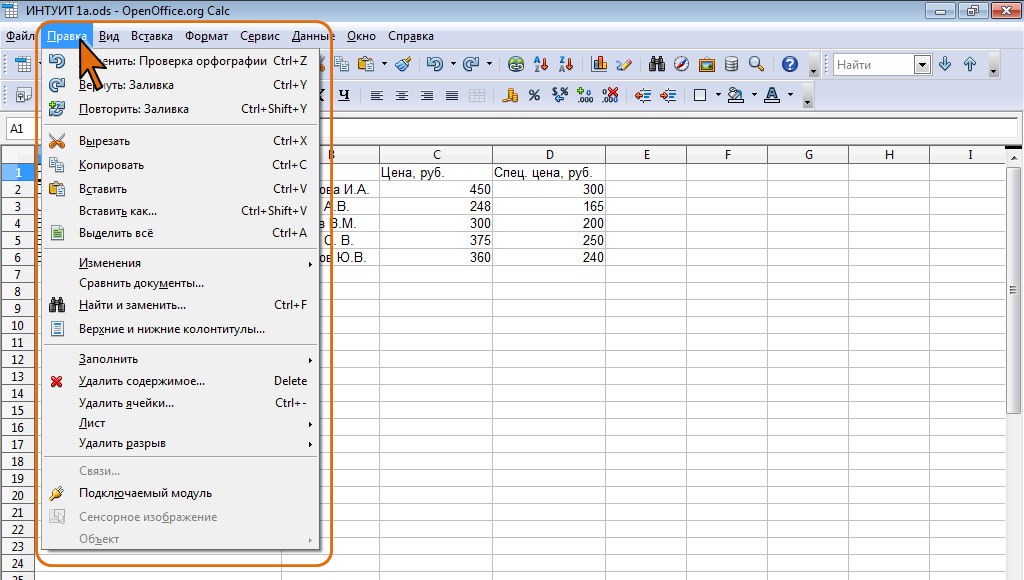Screen dimensions: 1024x580
Task: Choose Удалить содержимое... menu entry
Action: tap(180, 381)
